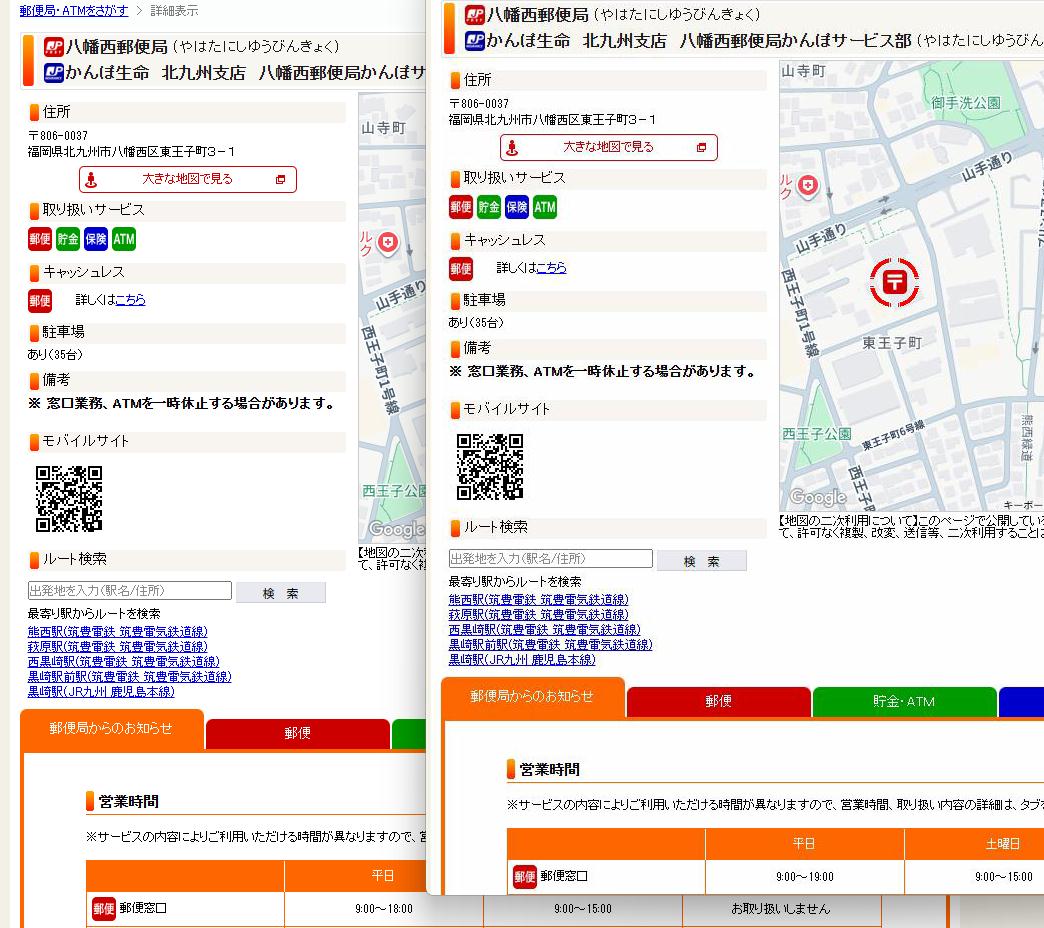Click the Japan Post logo in the left window header
Image resolution: width=1044 pixels, height=928 pixels.
click(x=54, y=47)
